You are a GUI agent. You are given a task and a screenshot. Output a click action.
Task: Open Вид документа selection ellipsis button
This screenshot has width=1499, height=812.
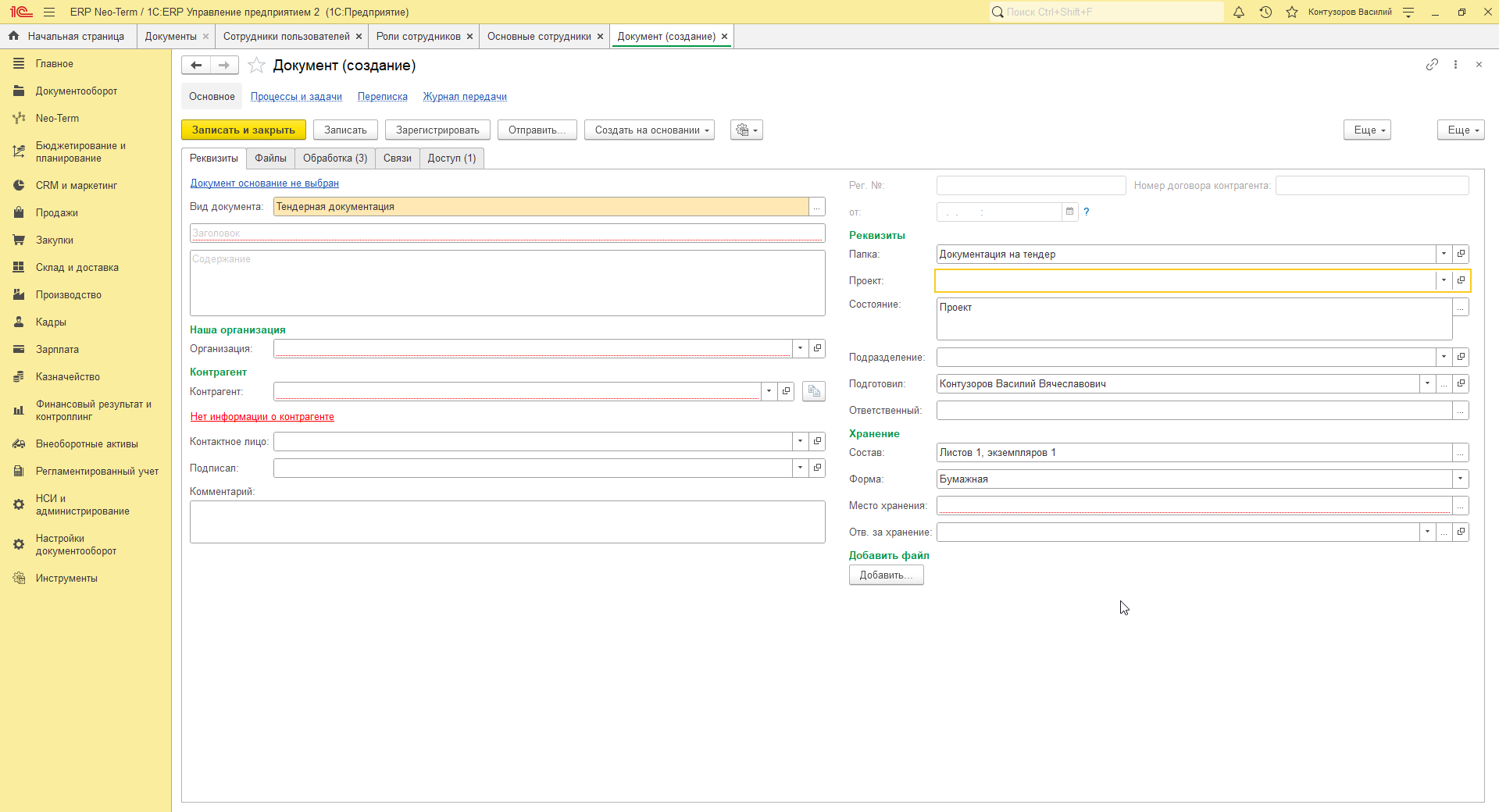pos(817,207)
